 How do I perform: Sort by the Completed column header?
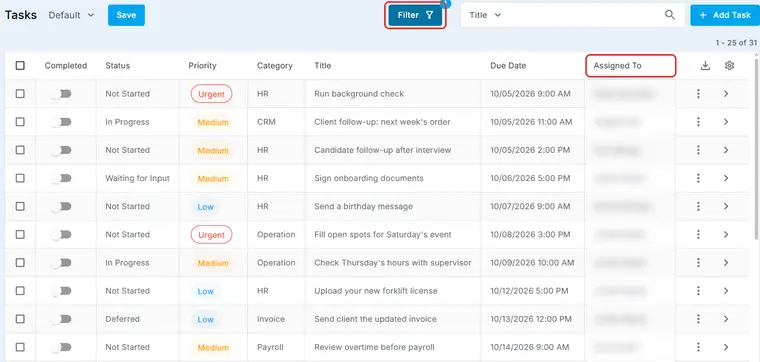(66, 65)
